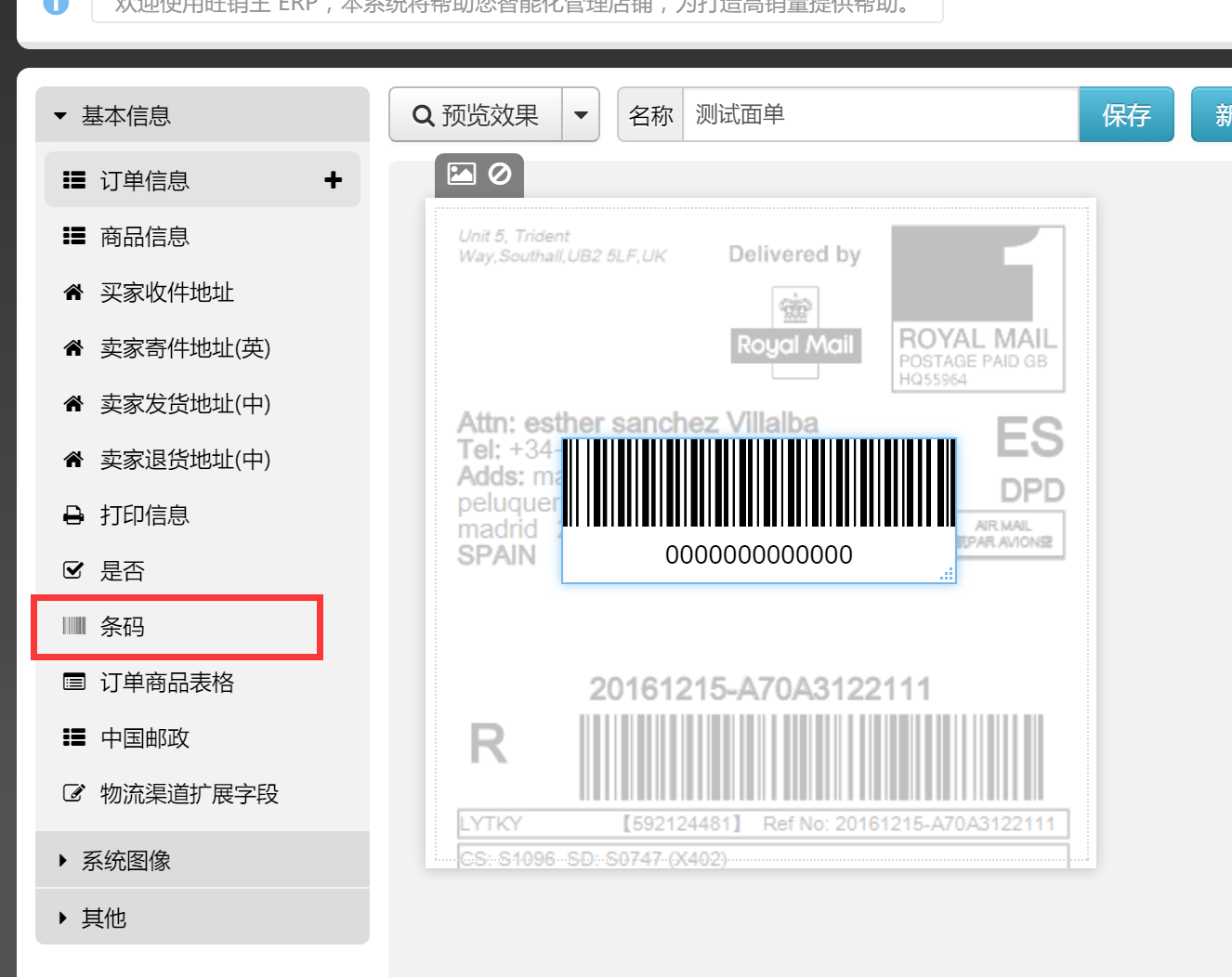
Task: Select the 商品信息 list icon
Action: click(74, 236)
